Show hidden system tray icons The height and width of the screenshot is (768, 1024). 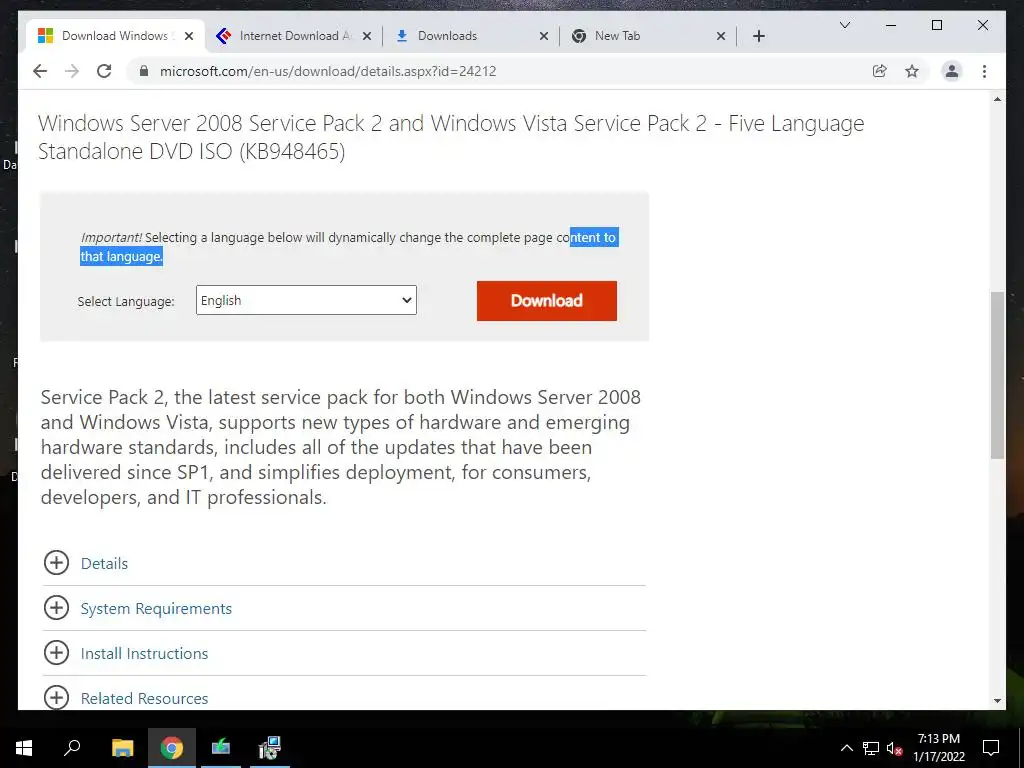(846, 748)
